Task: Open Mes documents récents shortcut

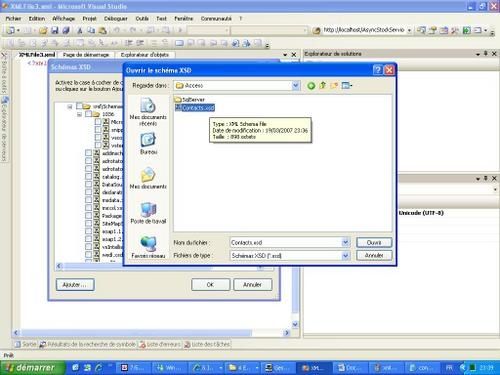Action: tap(148, 112)
